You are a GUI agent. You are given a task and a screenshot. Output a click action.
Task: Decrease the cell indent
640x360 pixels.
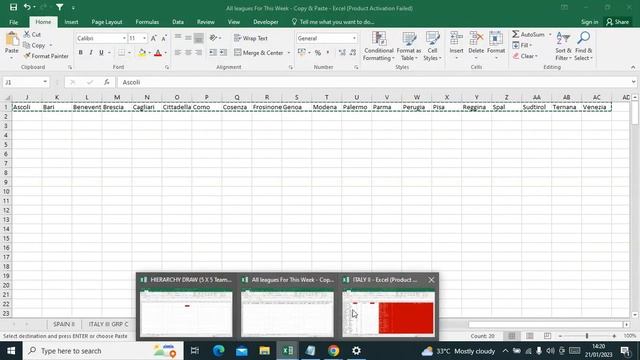pos(213,53)
